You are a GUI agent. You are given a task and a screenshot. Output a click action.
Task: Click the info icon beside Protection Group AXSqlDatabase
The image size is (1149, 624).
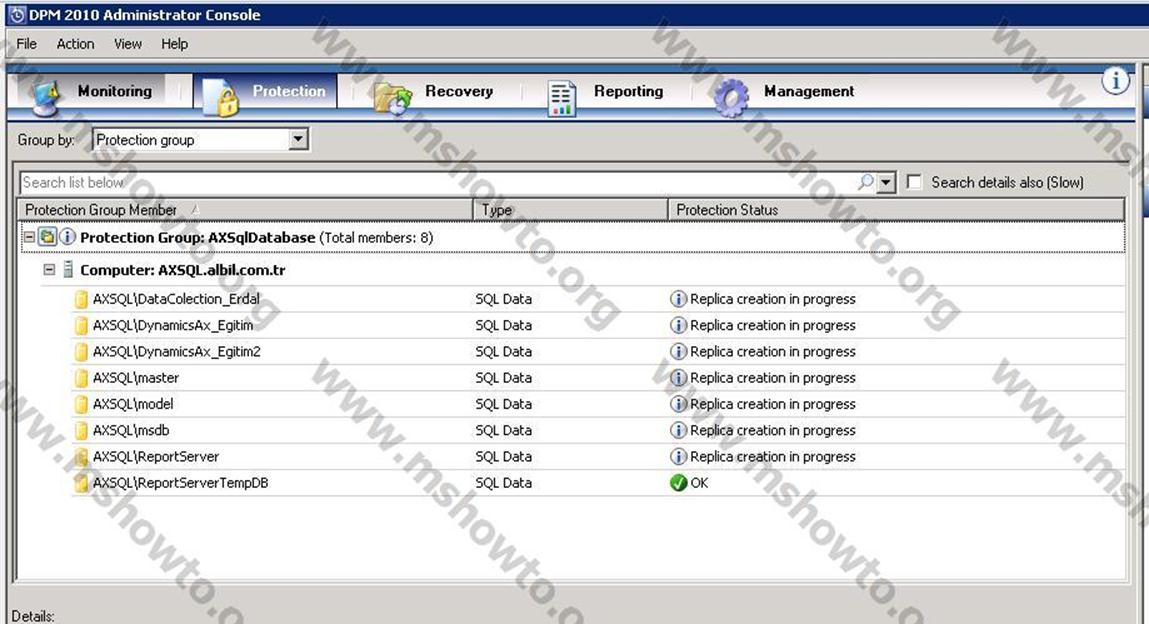tap(67, 237)
